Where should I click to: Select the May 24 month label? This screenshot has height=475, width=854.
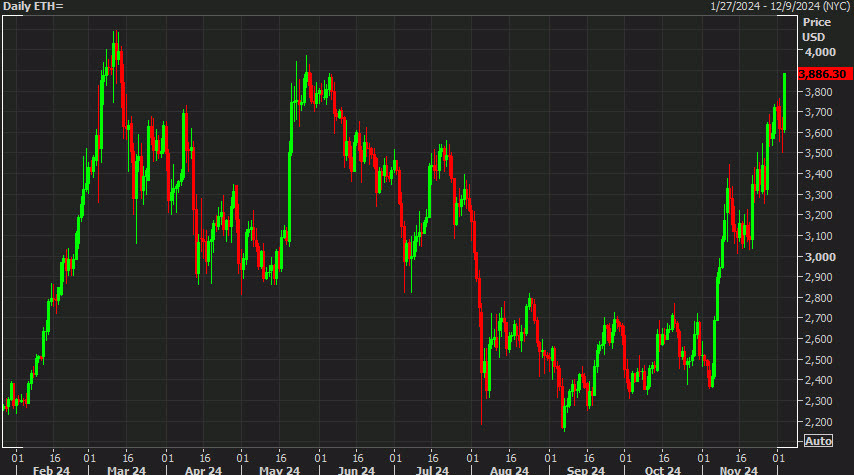[x=279, y=469]
